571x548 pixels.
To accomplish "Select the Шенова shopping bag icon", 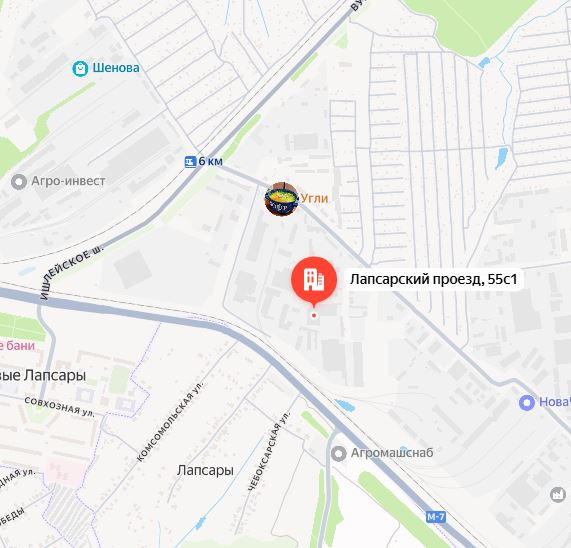I will point(80,68).
